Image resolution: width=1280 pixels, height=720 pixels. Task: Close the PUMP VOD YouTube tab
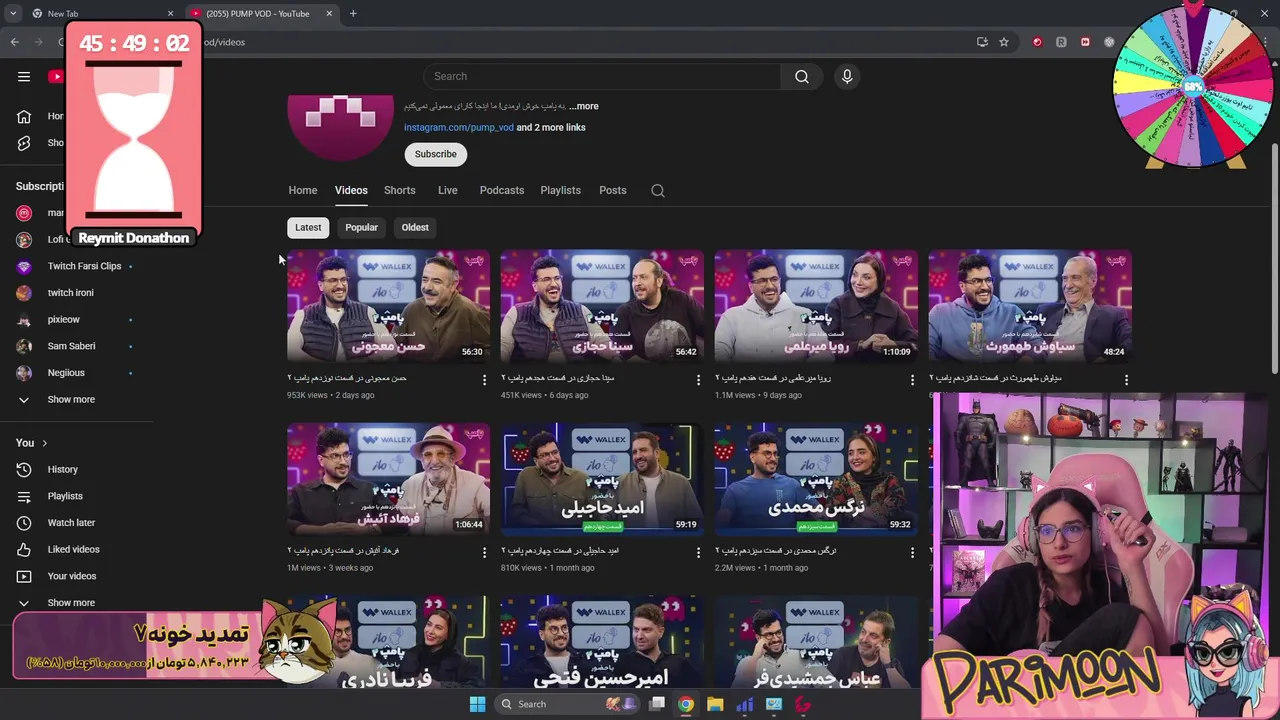coord(329,14)
